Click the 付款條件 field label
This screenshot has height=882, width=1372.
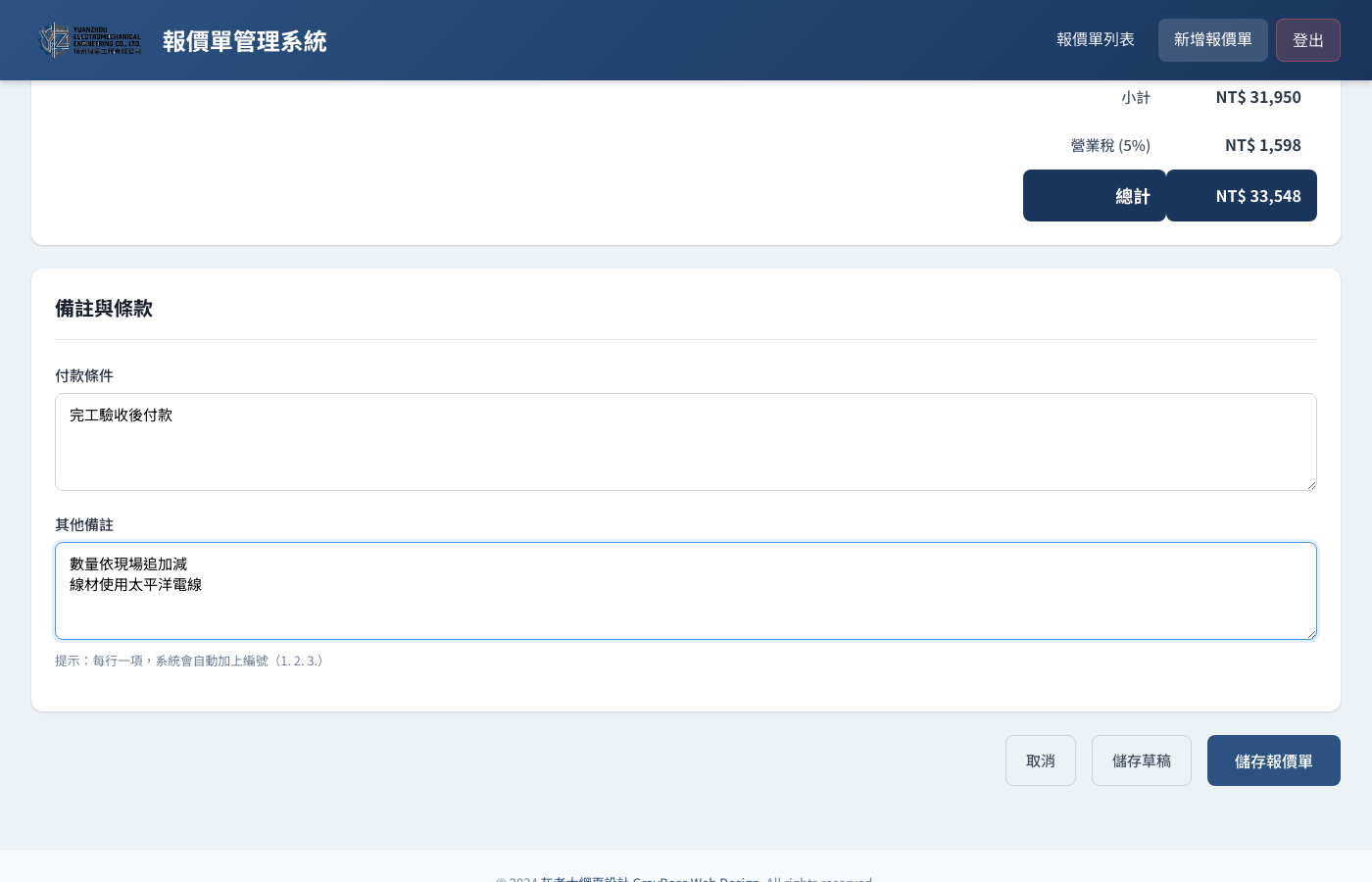coord(84,375)
